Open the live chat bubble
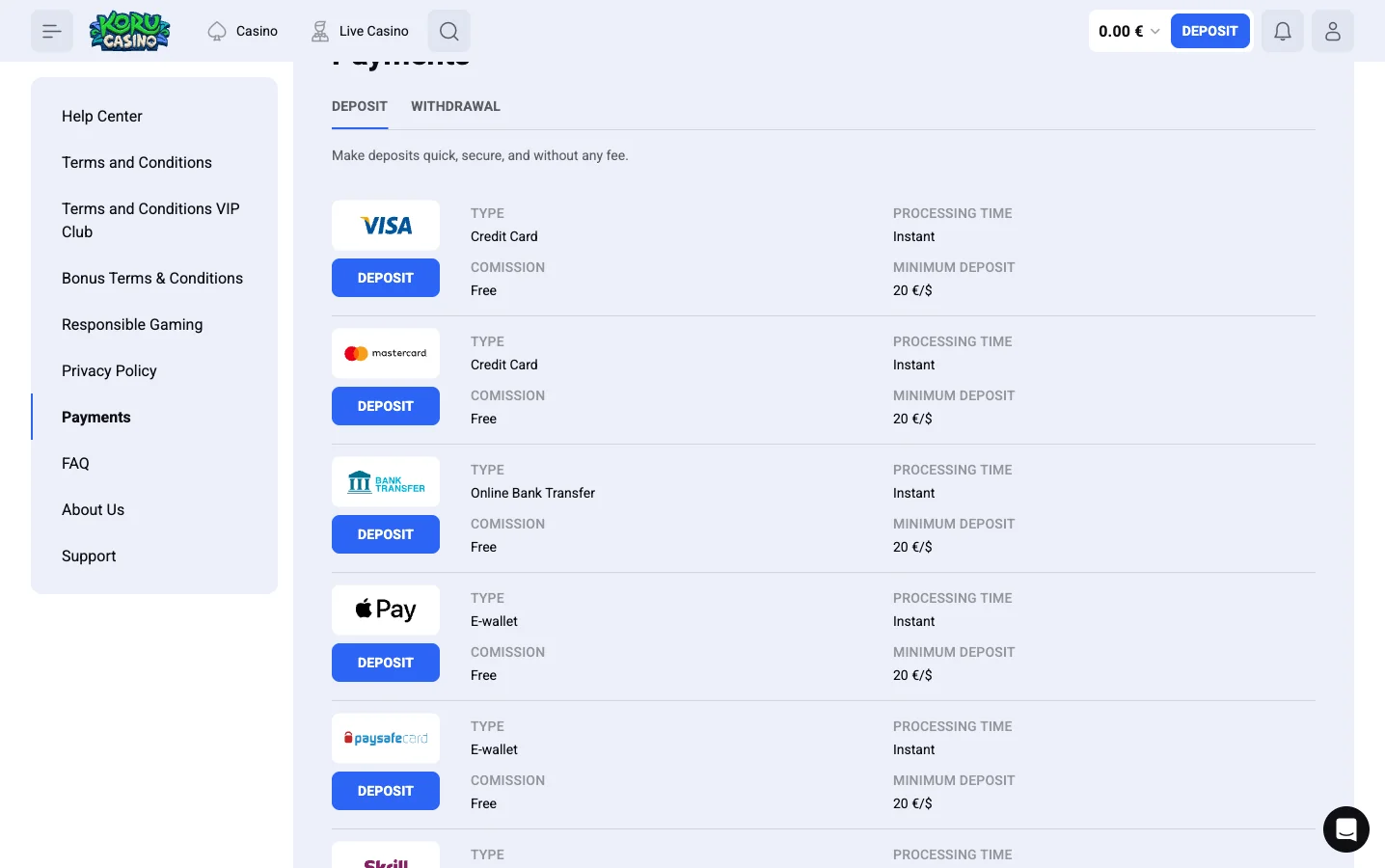 (x=1346, y=829)
